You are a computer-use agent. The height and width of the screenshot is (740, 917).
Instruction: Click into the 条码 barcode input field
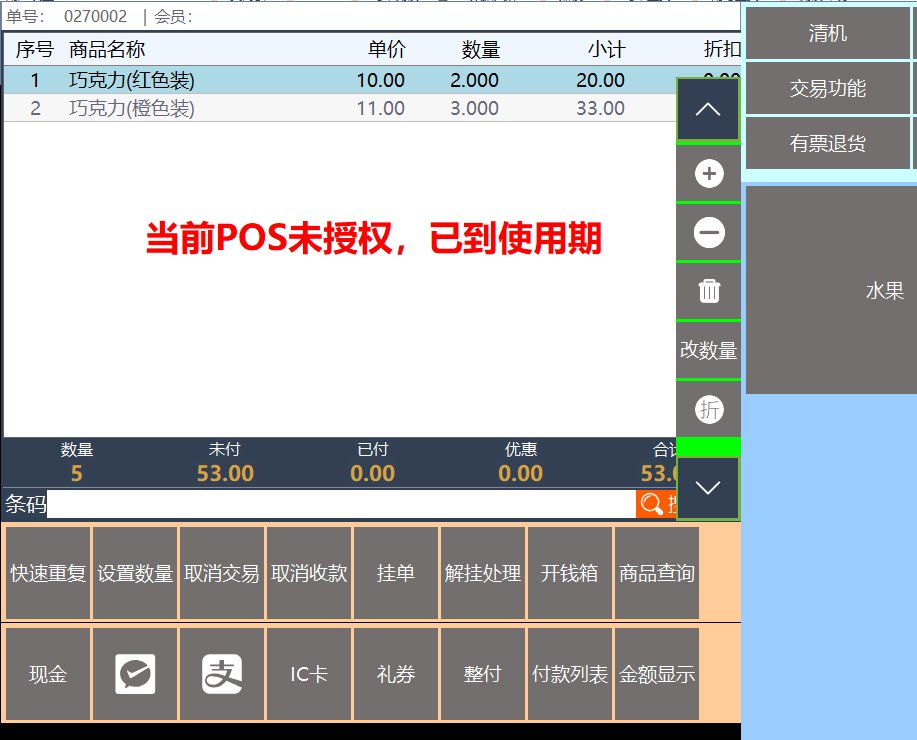click(340, 504)
